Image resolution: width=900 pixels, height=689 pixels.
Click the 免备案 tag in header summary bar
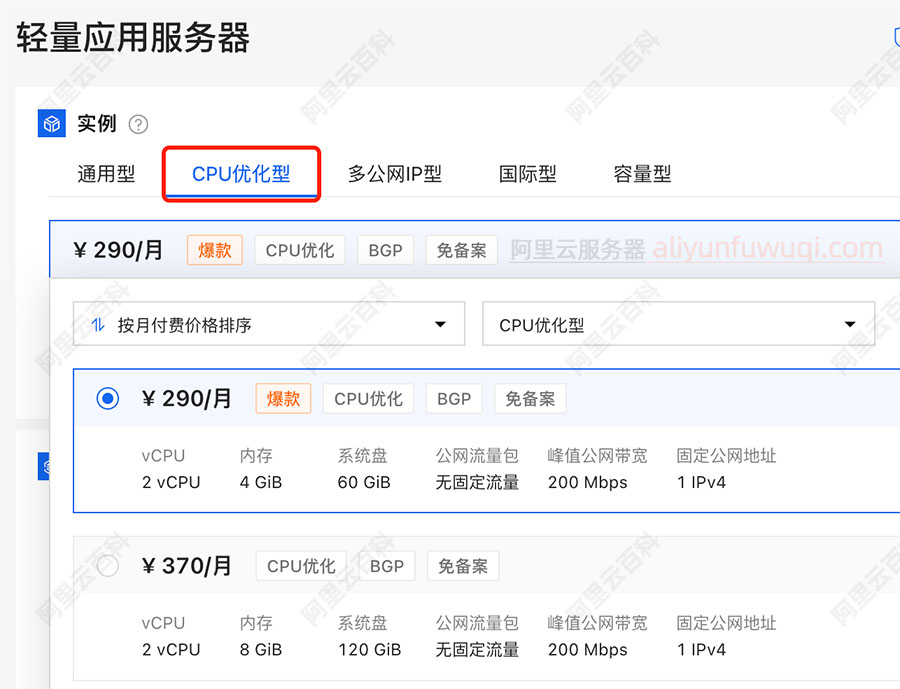coord(461,250)
